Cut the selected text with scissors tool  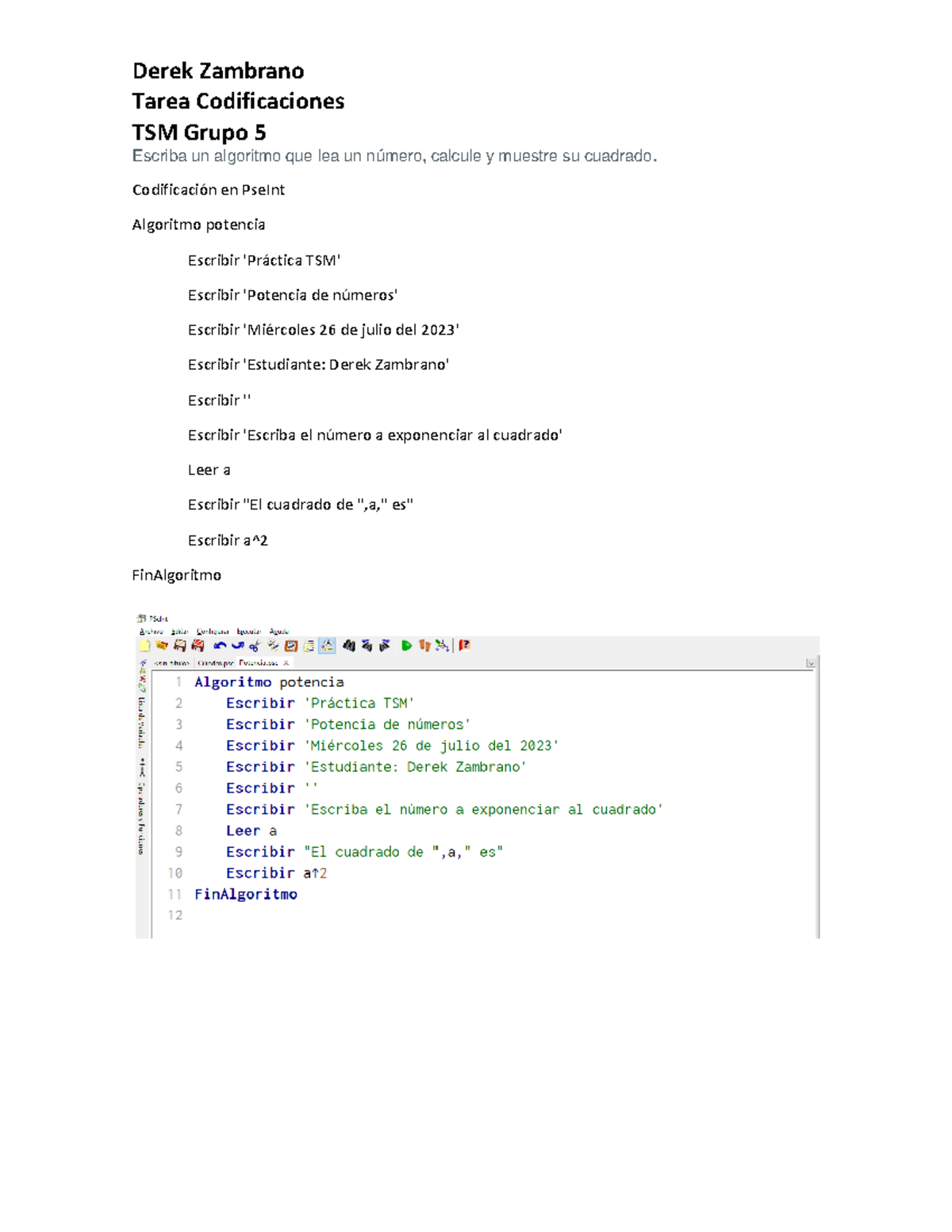255,646
